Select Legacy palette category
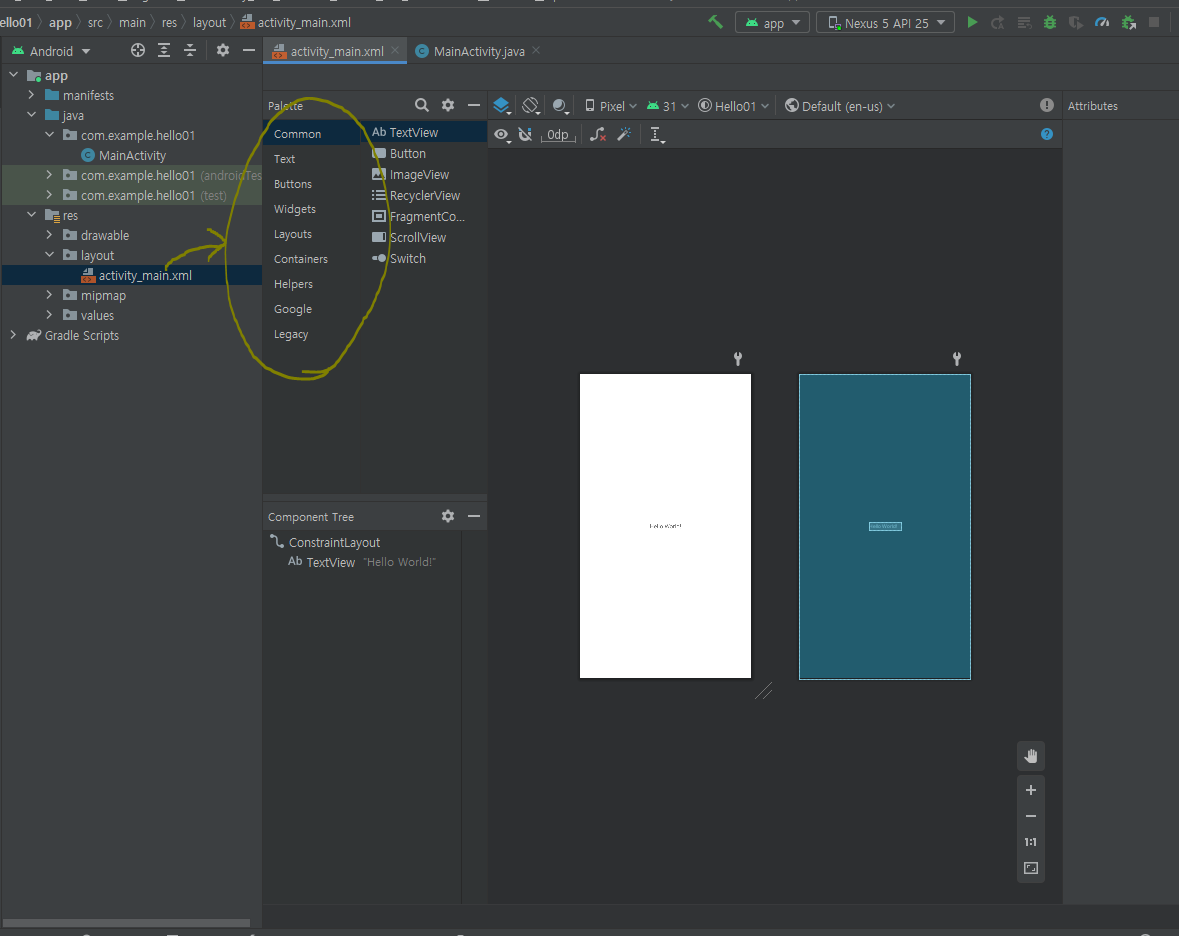The height and width of the screenshot is (936, 1179). [290, 334]
